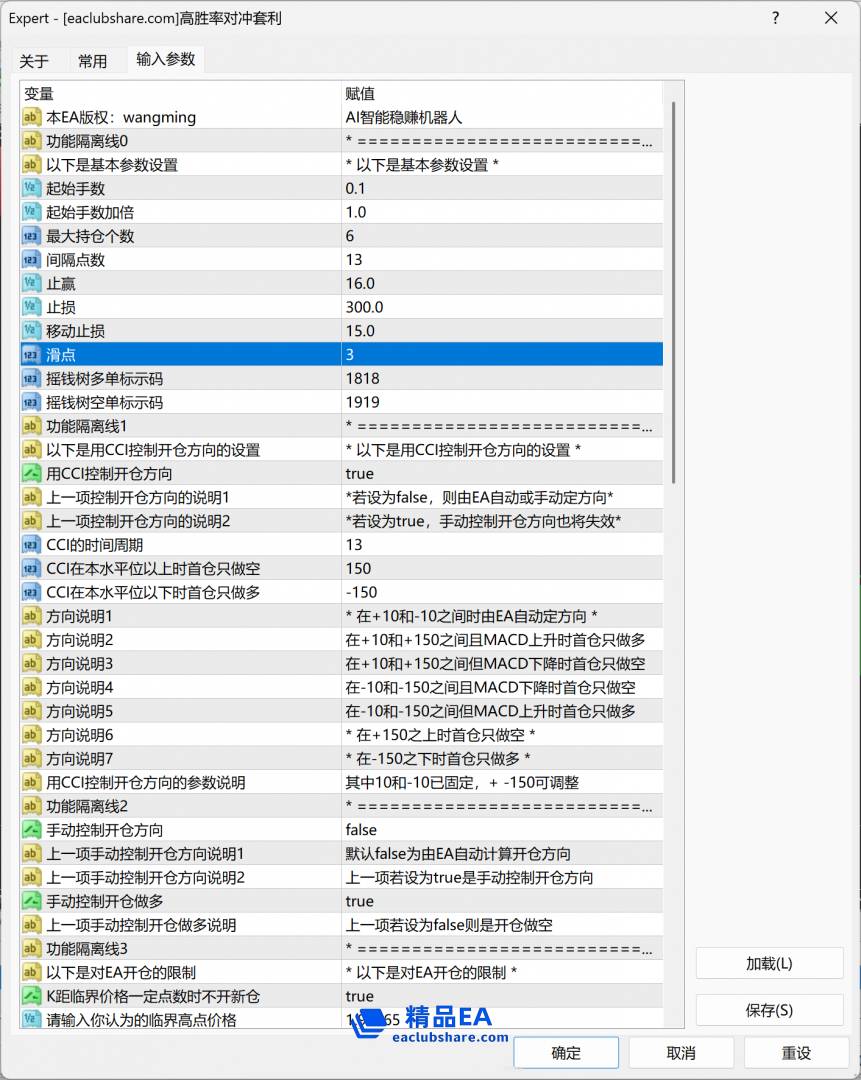Click the 加载(L) button
The image size is (861, 1080).
(x=769, y=963)
